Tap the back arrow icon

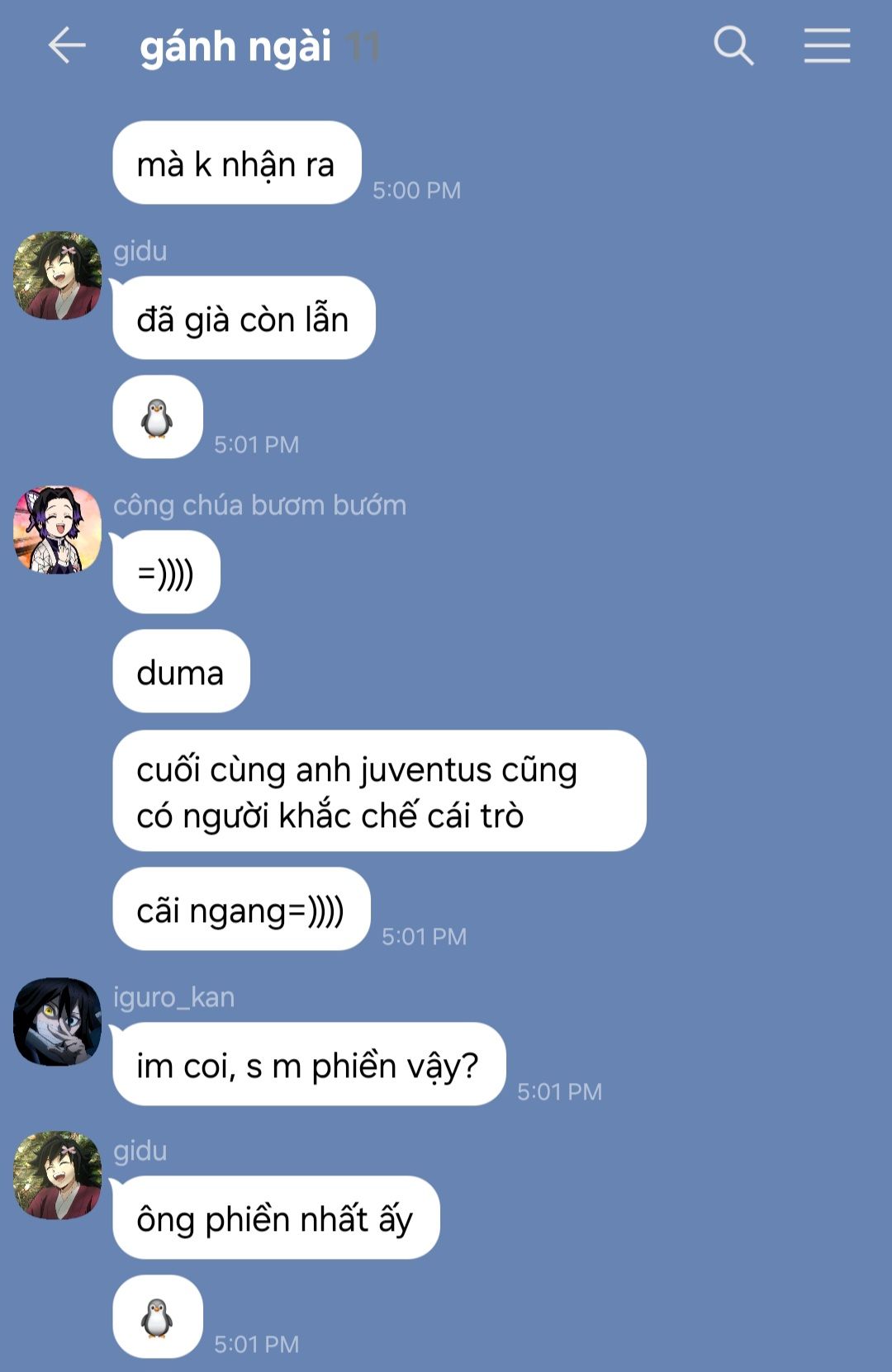point(67,45)
